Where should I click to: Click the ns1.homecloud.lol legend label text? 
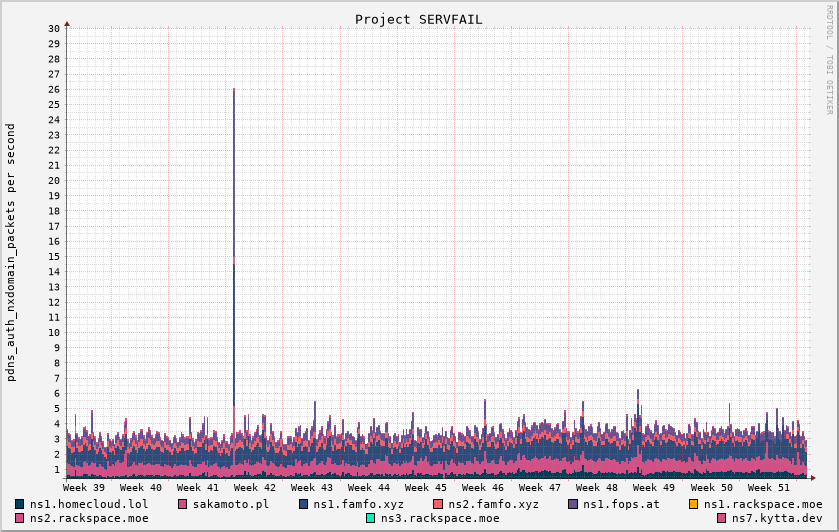[x=89, y=504]
